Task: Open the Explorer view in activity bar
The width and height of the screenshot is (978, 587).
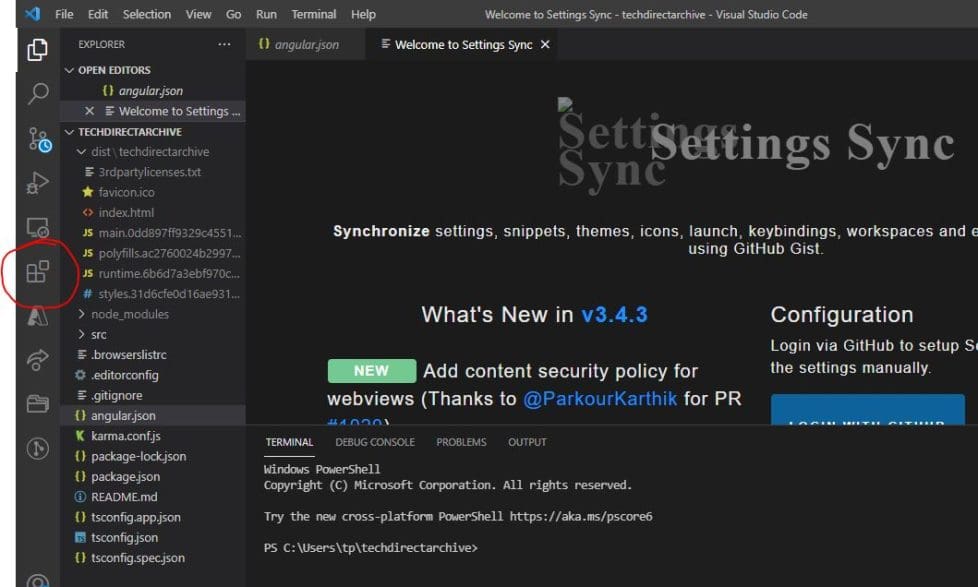Action: (x=37, y=49)
